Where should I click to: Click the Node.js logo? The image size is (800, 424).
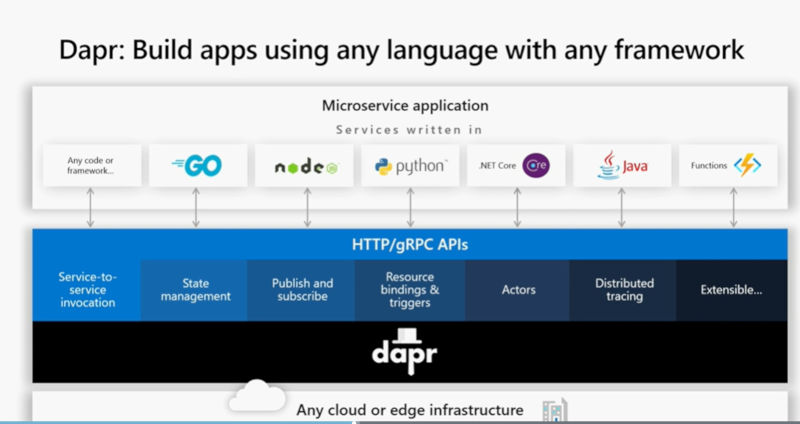point(306,166)
